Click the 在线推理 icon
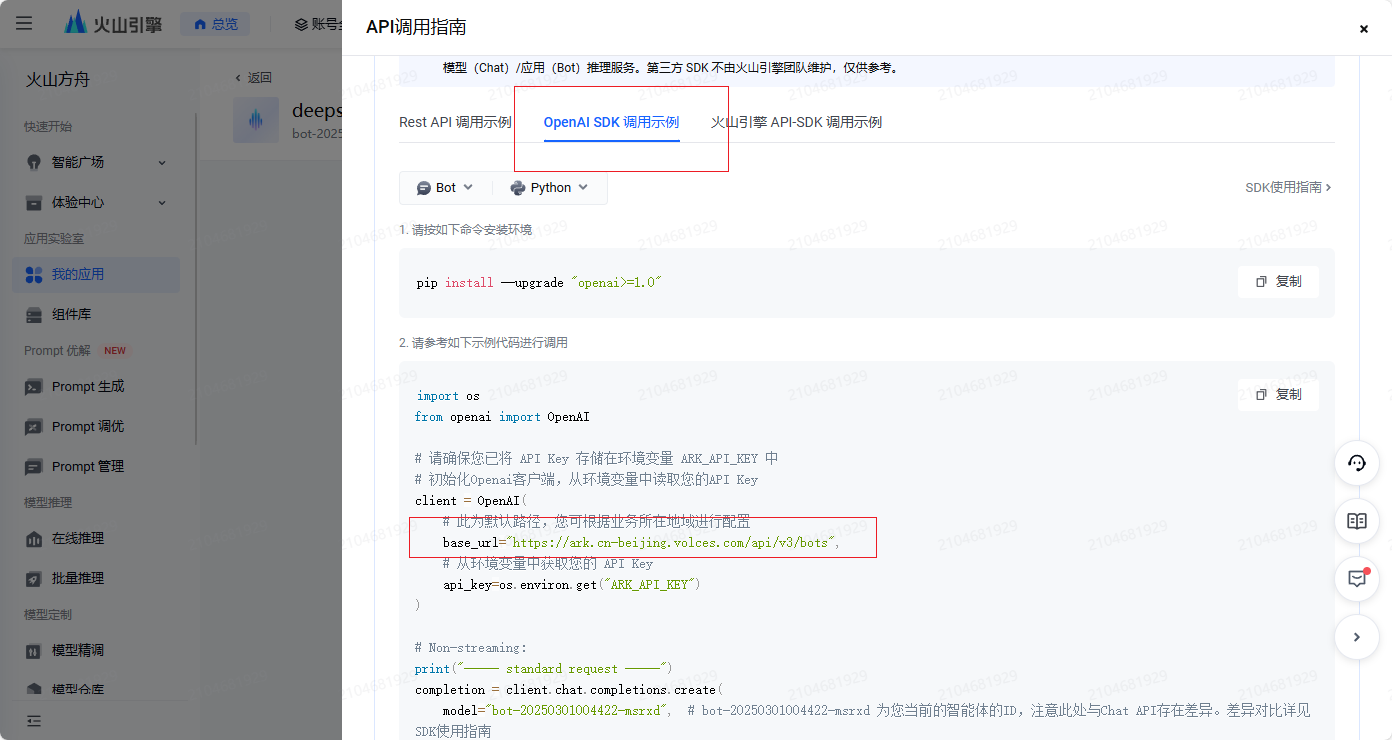The height and width of the screenshot is (740, 1392). (x=34, y=538)
